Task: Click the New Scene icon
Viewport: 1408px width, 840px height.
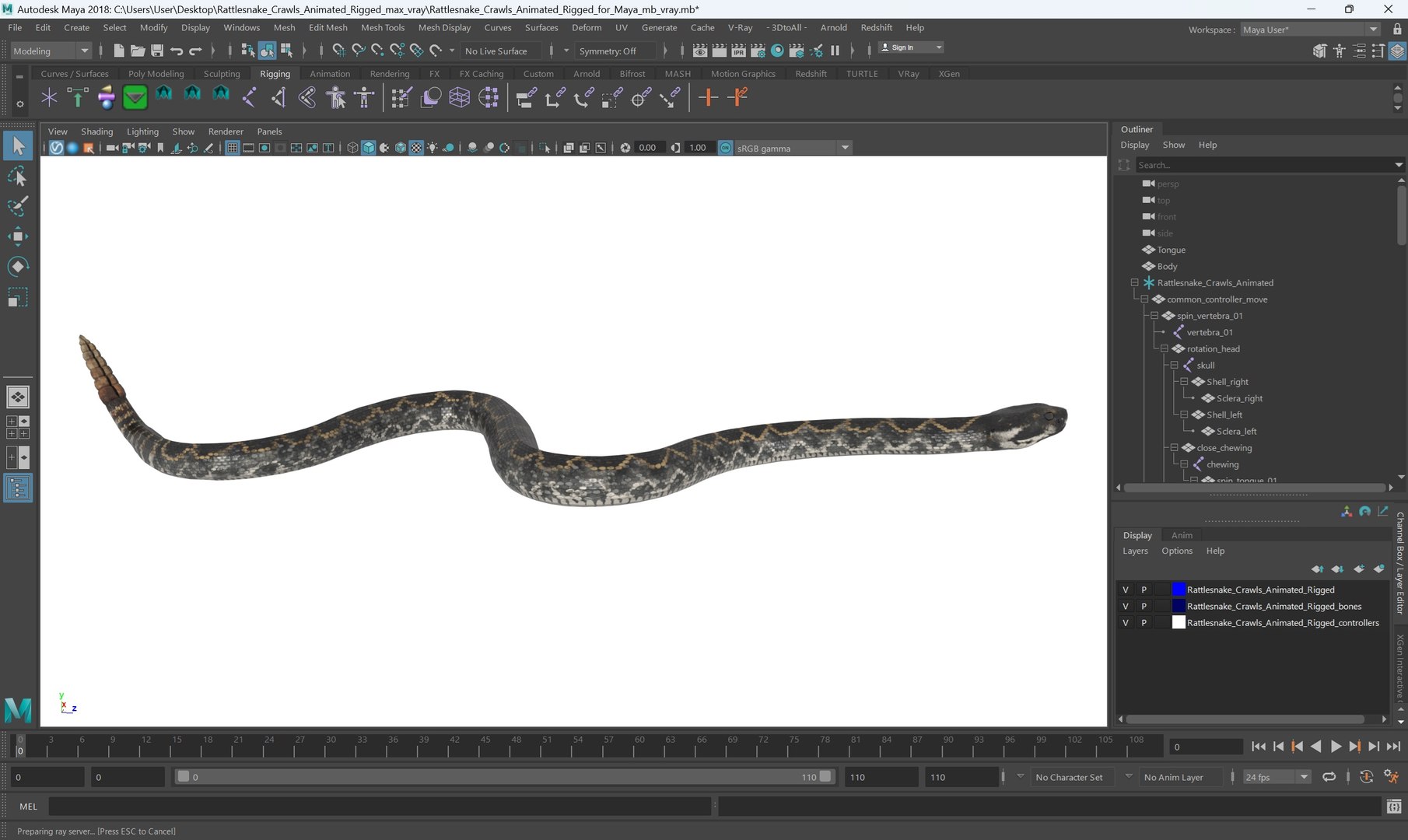Action: point(118,51)
